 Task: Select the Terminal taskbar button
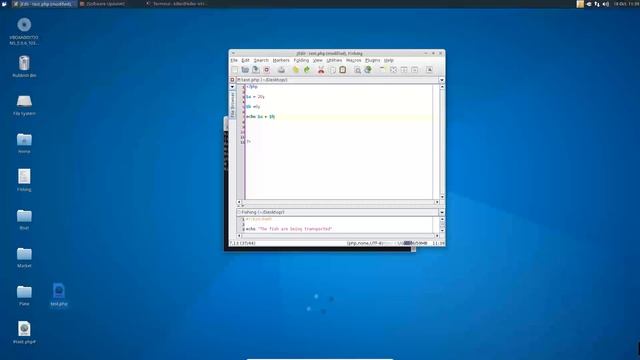point(176,4)
